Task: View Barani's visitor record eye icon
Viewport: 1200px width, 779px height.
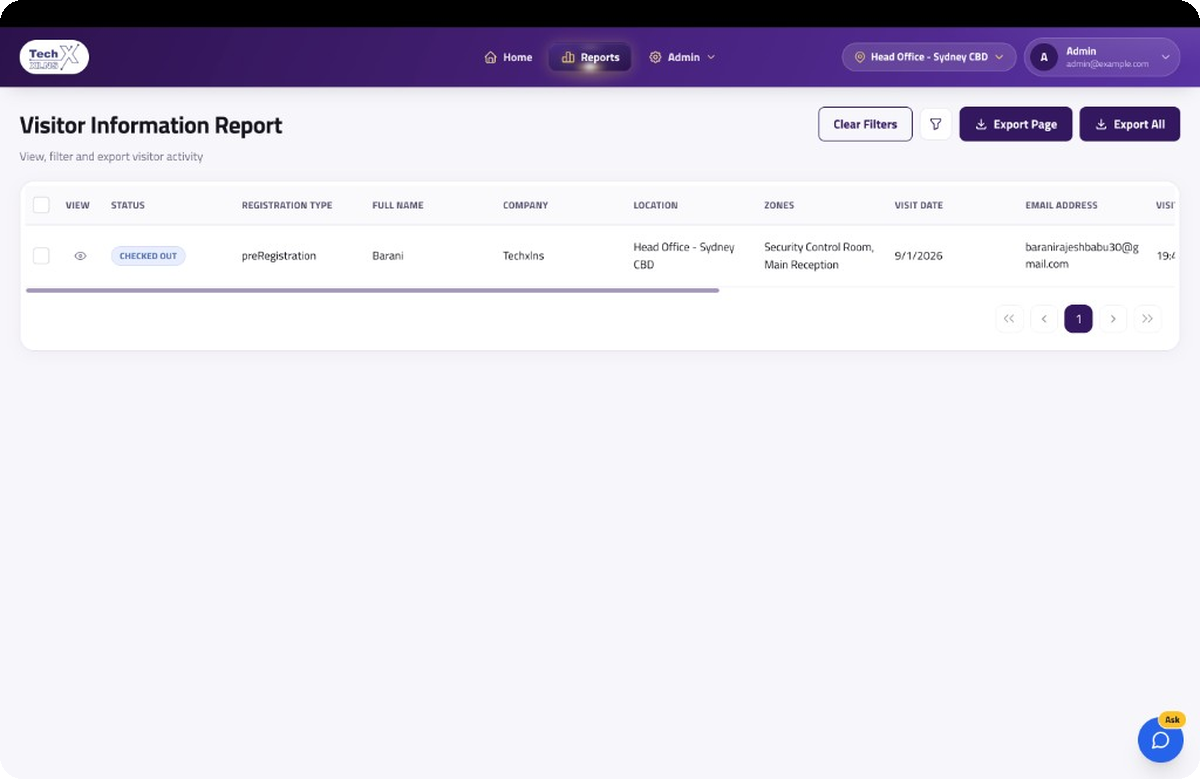Action: [80, 256]
